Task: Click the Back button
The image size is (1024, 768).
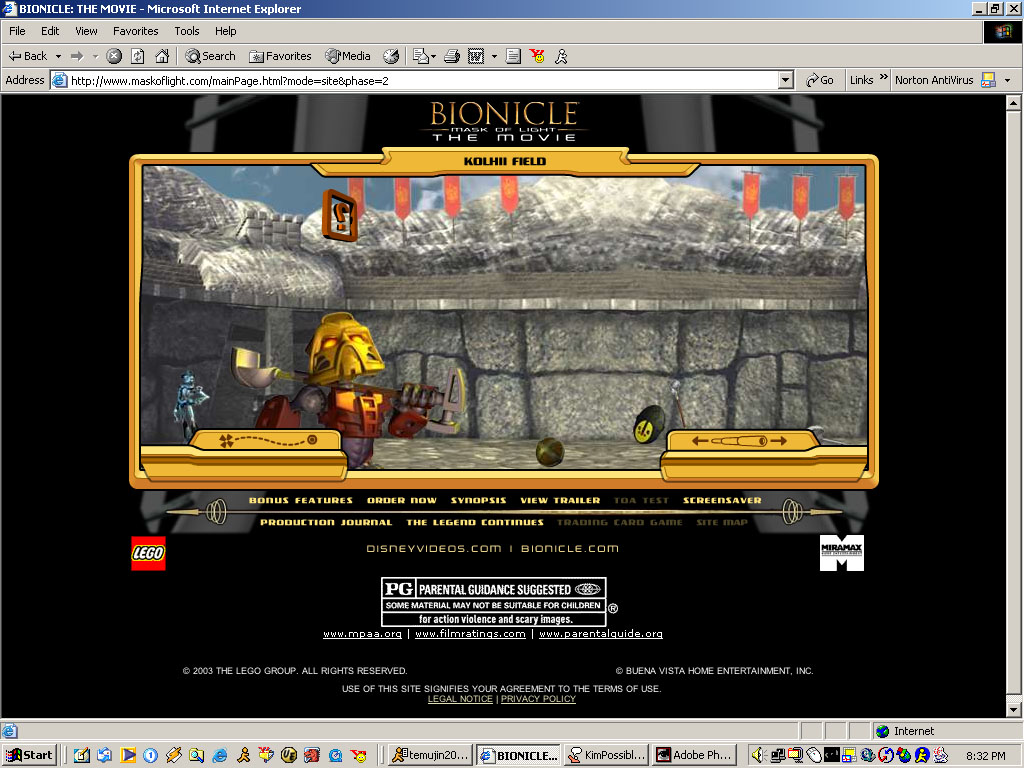Action: [28, 56]
